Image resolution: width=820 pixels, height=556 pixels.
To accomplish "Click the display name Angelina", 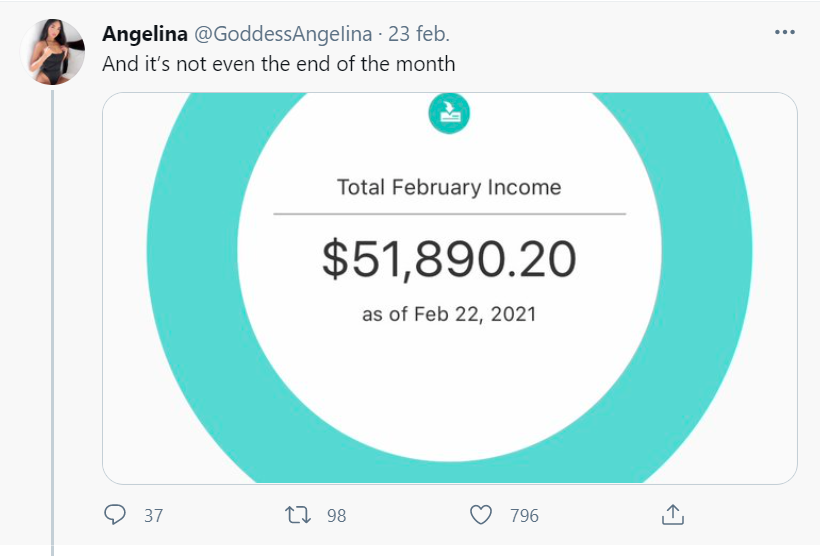I will [x=145, y=34].
